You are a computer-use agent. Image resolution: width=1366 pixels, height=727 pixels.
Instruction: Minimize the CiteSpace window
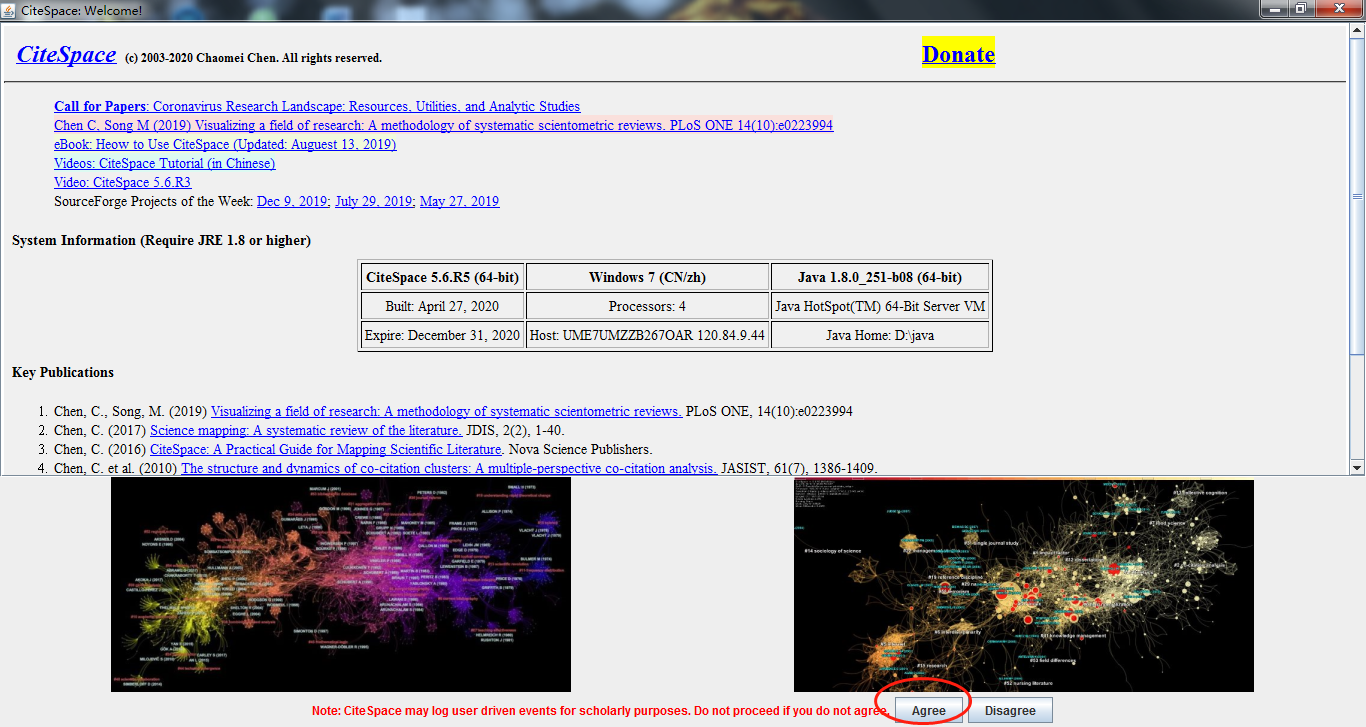[x=1274, y=8]
